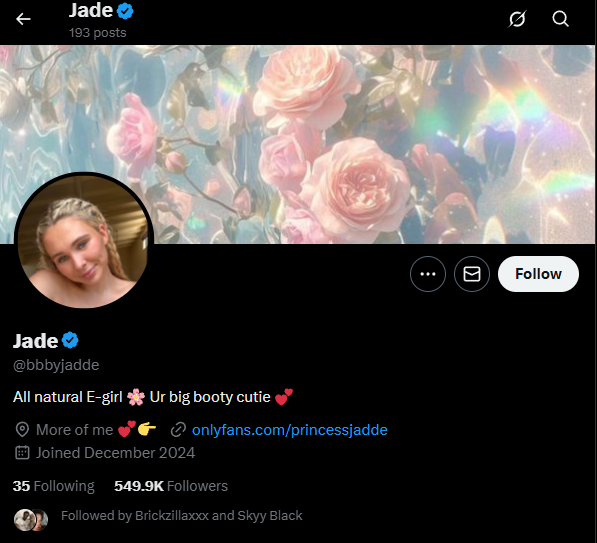Click the verified badge in the top header

coord(125,11)
